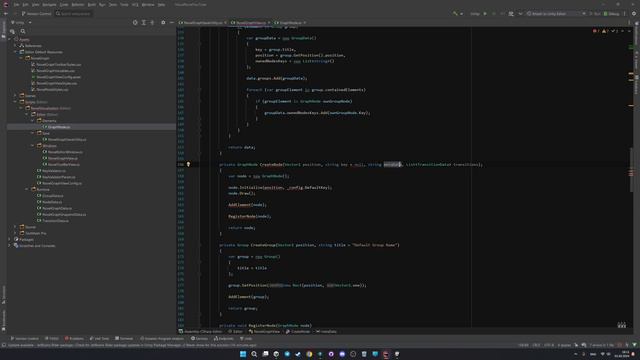Screen dimensions: 640x360
Task: Select TransitionData.cs in the tree
Action: pos(55,220)
